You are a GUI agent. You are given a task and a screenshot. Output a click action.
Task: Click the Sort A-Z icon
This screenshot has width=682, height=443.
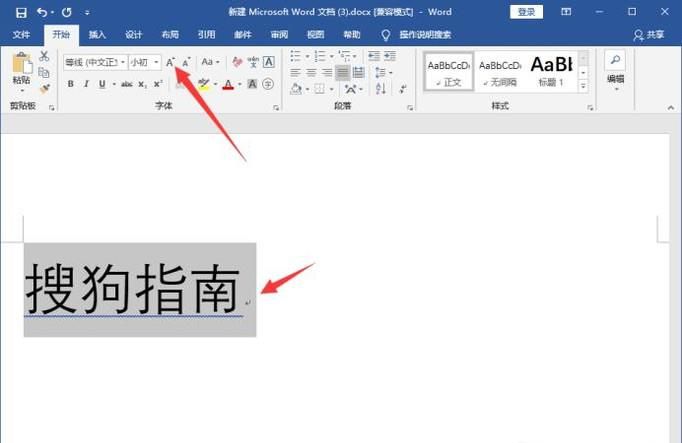coord(381,89)
